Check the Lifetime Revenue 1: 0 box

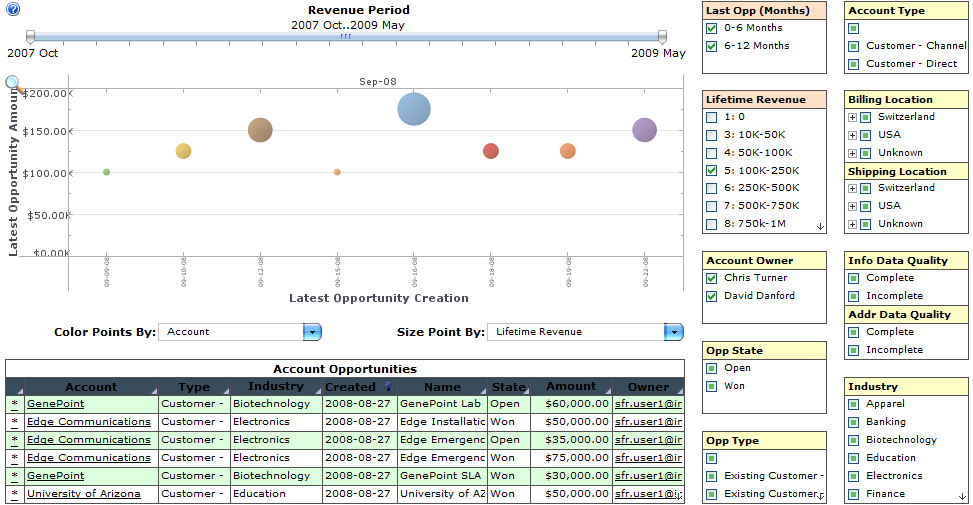(x=712, y=117)
